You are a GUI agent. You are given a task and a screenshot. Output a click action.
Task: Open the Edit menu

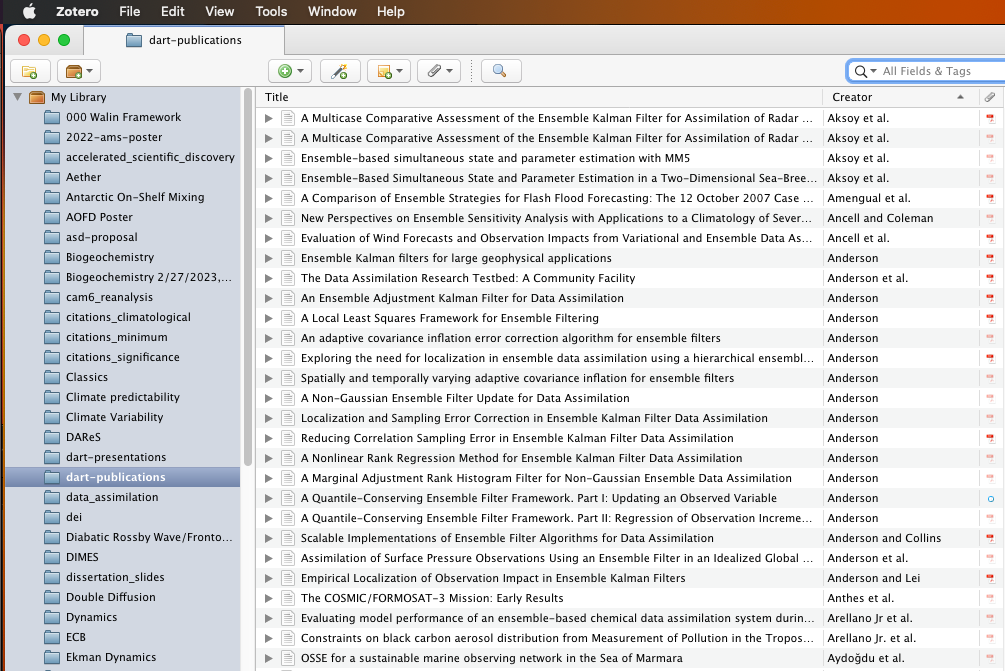coord(172,11)
